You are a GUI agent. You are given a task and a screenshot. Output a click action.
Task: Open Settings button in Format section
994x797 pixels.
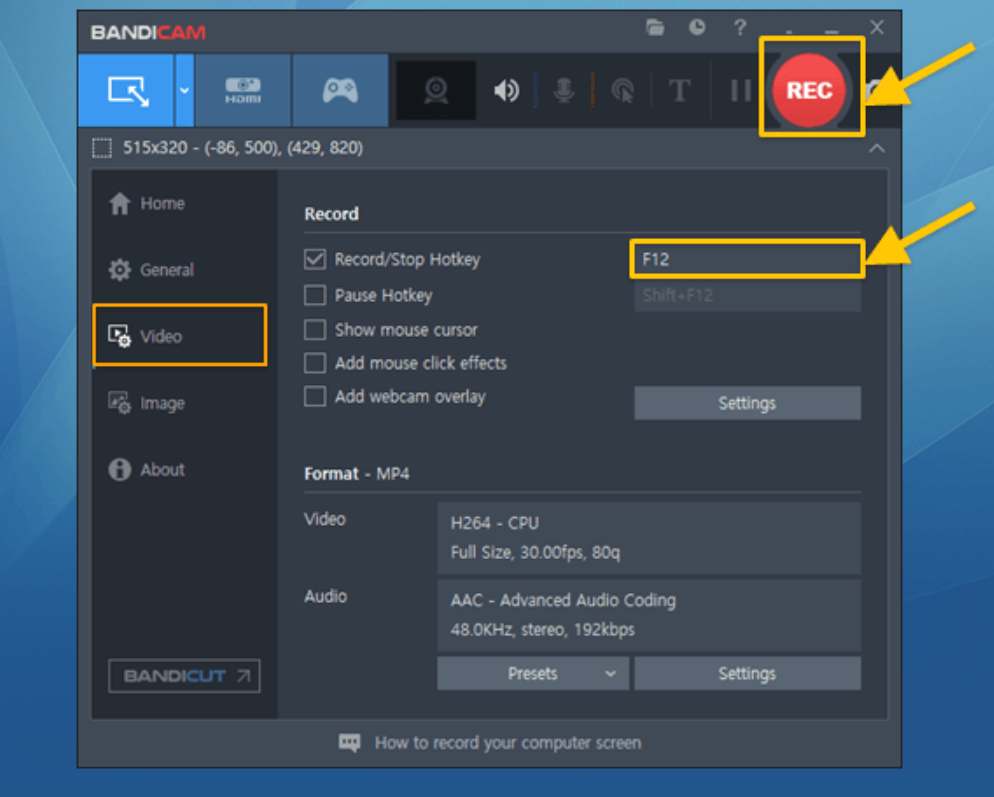(747, 673)
